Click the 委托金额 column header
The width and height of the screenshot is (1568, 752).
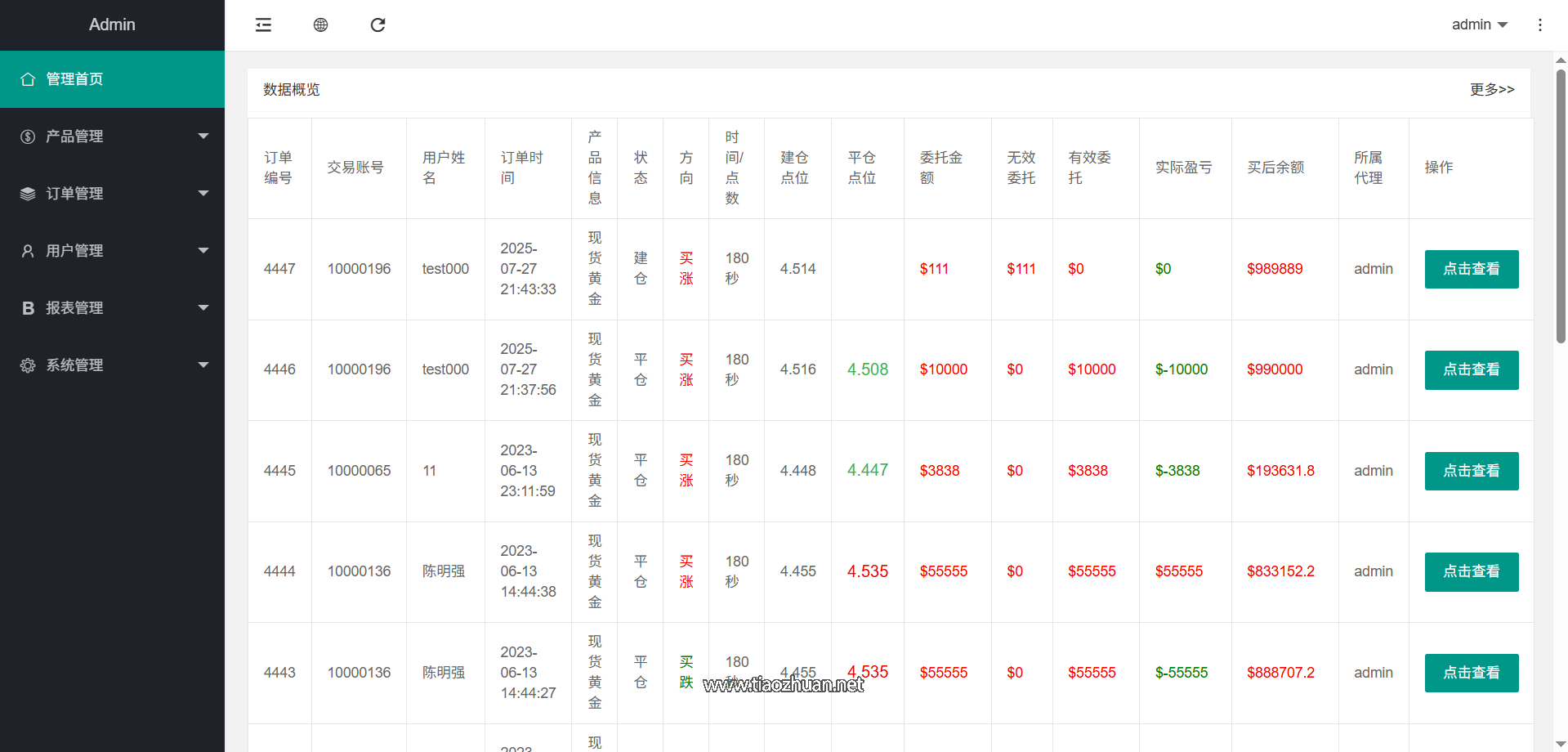pos(941,168)
